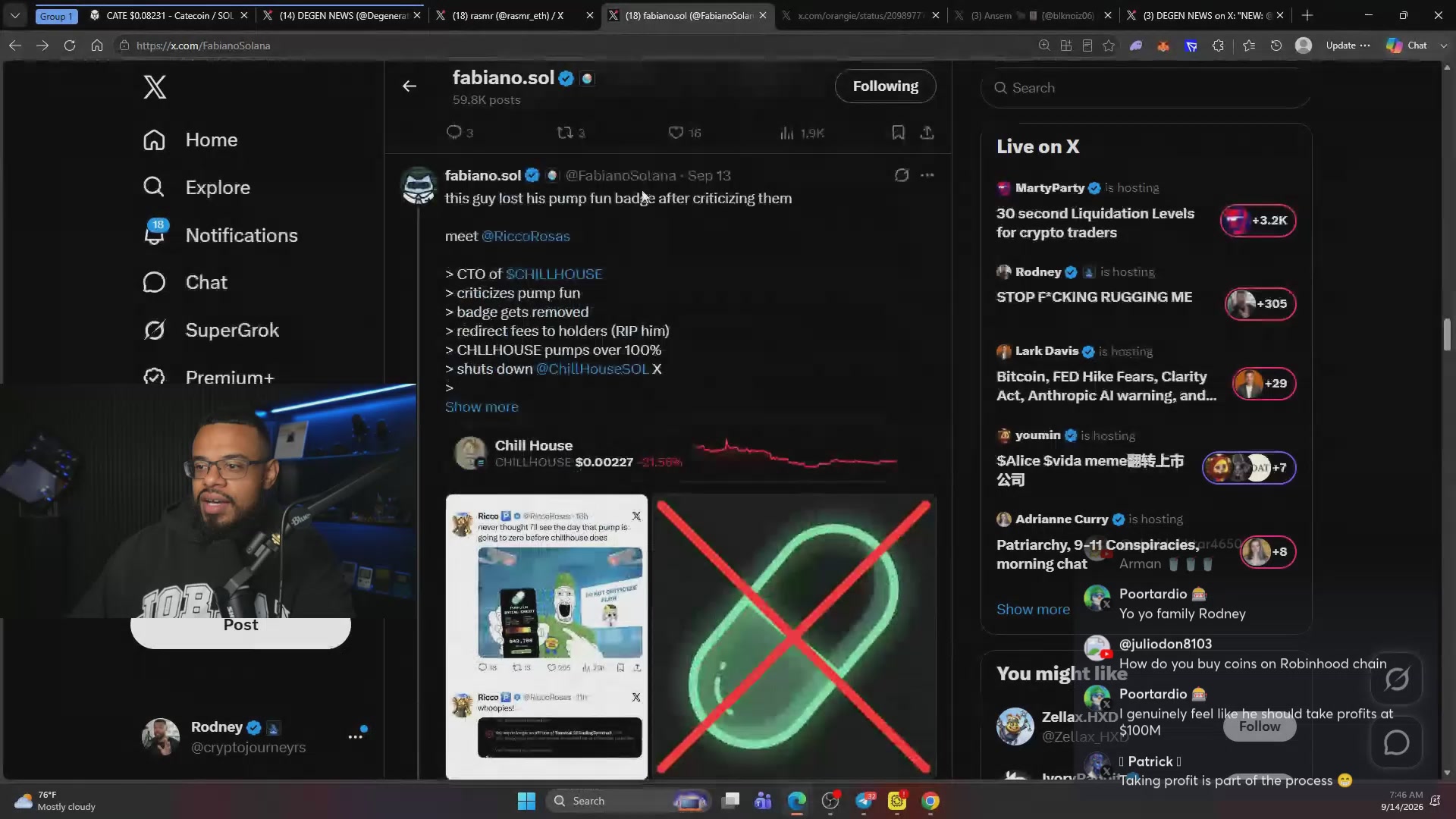Open tab list dropdown in browser
Viewport: 1456px width, 819px height.
[x=14, y=15]
